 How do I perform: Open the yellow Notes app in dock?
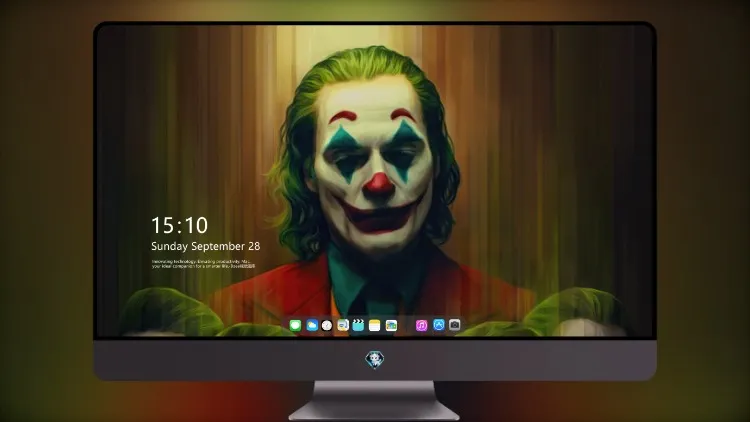point(375,325)
